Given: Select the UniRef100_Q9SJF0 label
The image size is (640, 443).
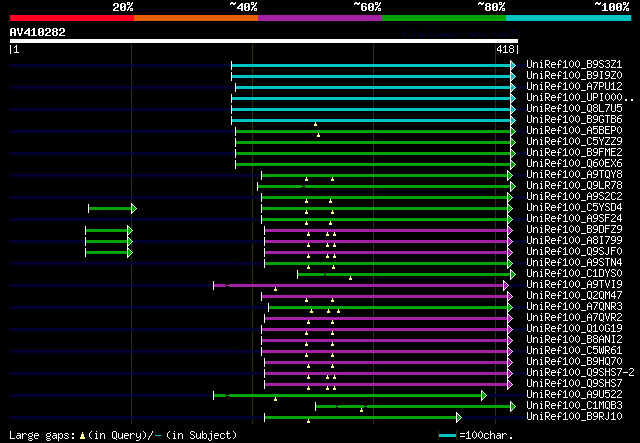Looking at the screenshot, I should point(574,252).
